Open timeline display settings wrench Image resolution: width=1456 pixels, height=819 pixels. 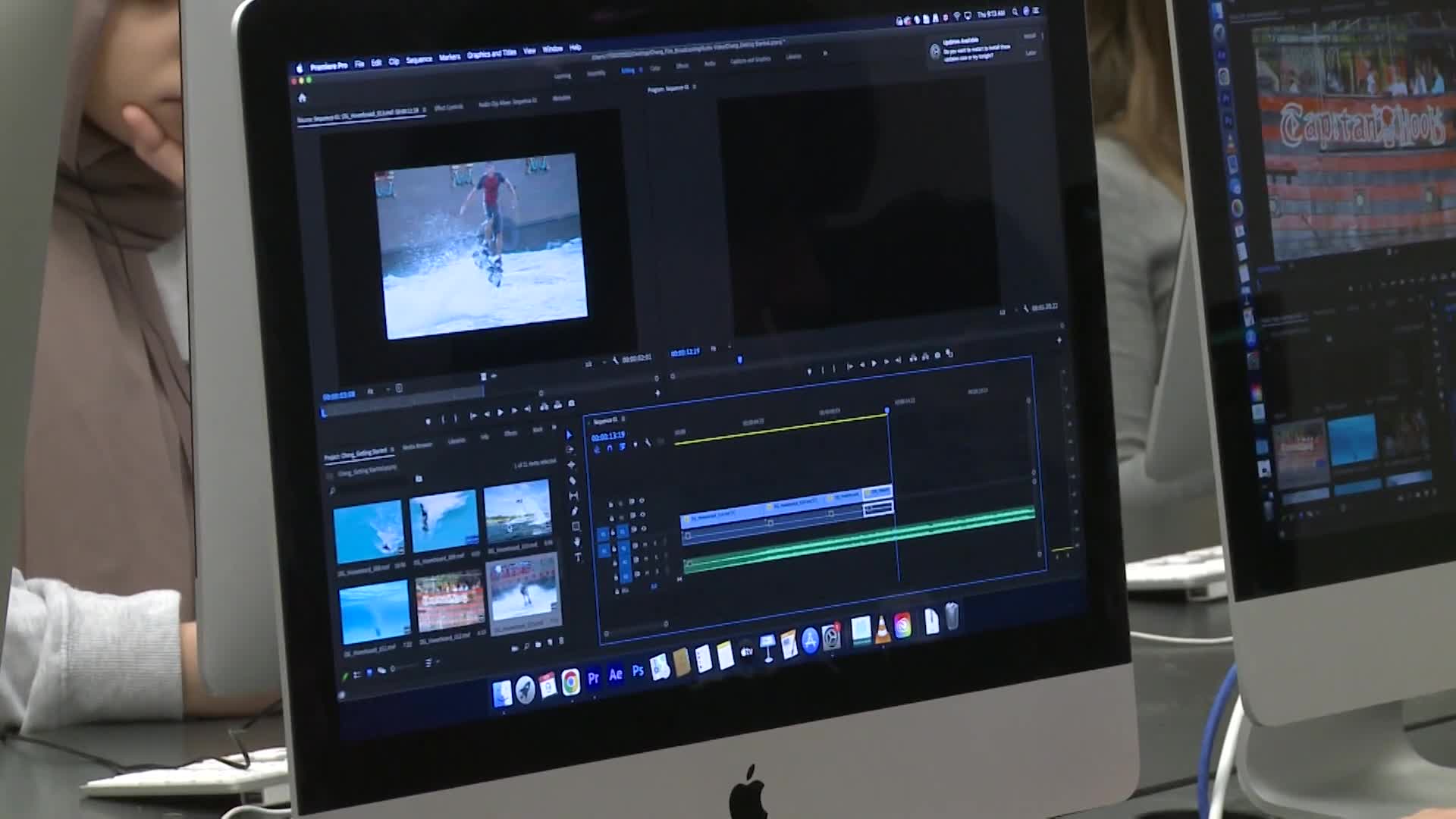coord(648,444)
